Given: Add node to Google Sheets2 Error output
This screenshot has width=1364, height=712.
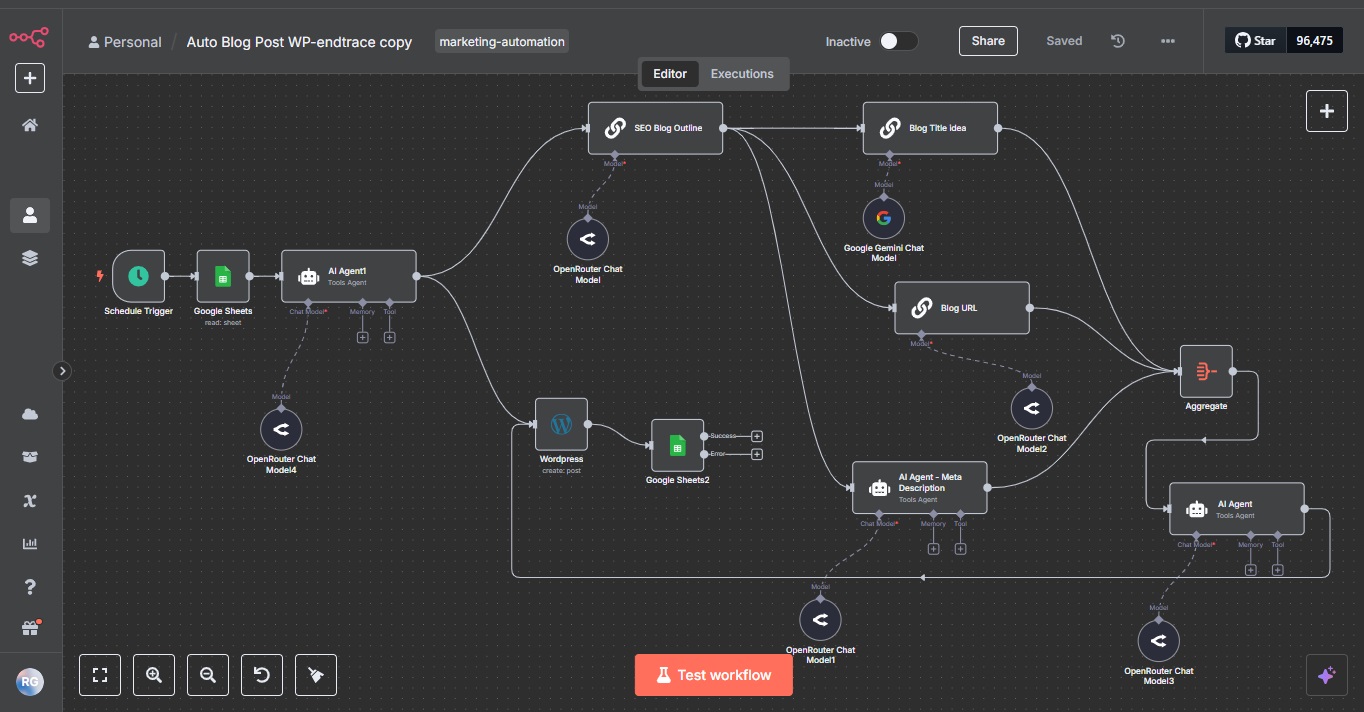Looking at the screenshot, I should pyautogui.click(x=757, y=454).
